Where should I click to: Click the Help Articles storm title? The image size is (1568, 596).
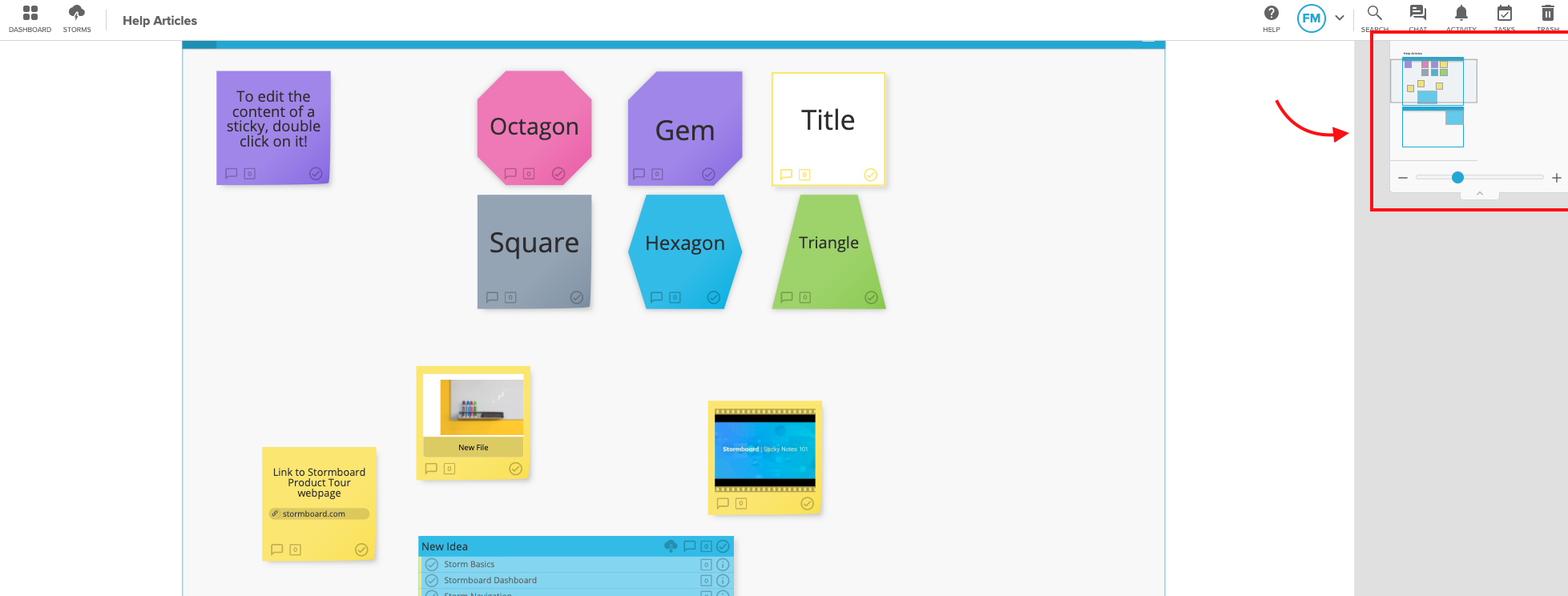click(x=159, y=21)
